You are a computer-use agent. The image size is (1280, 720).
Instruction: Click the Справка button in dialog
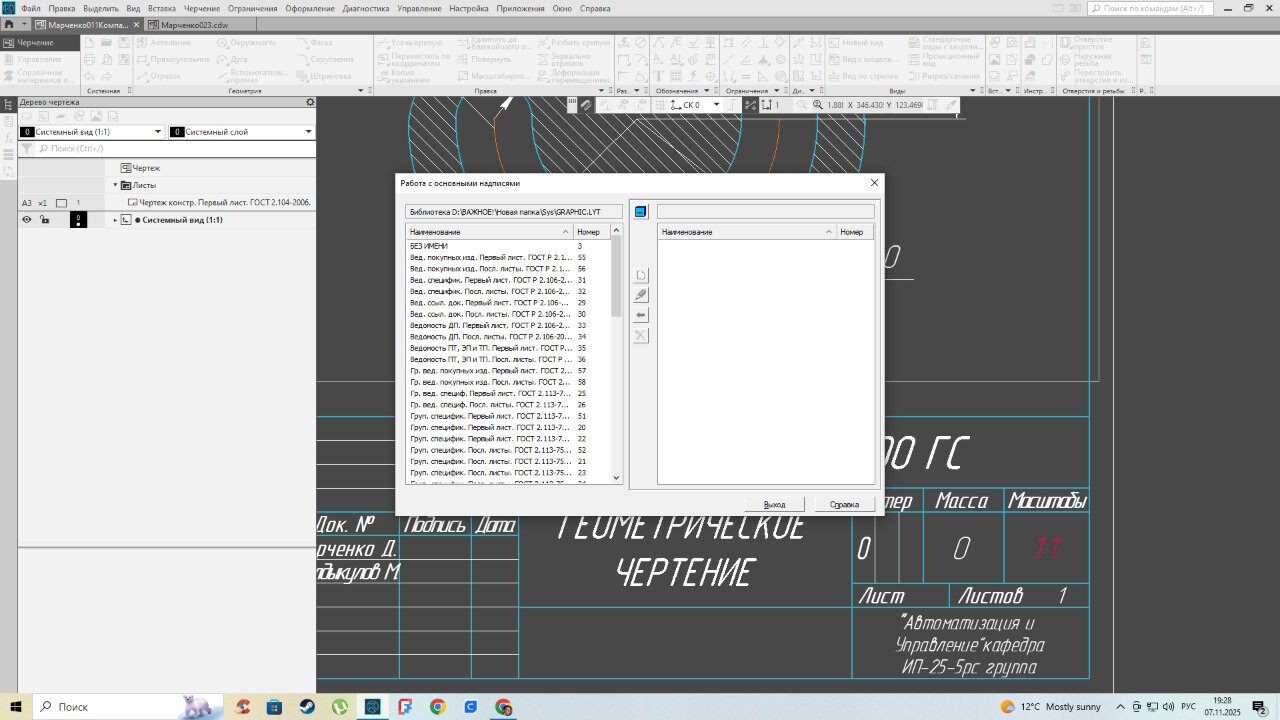(x=844, y=504)
